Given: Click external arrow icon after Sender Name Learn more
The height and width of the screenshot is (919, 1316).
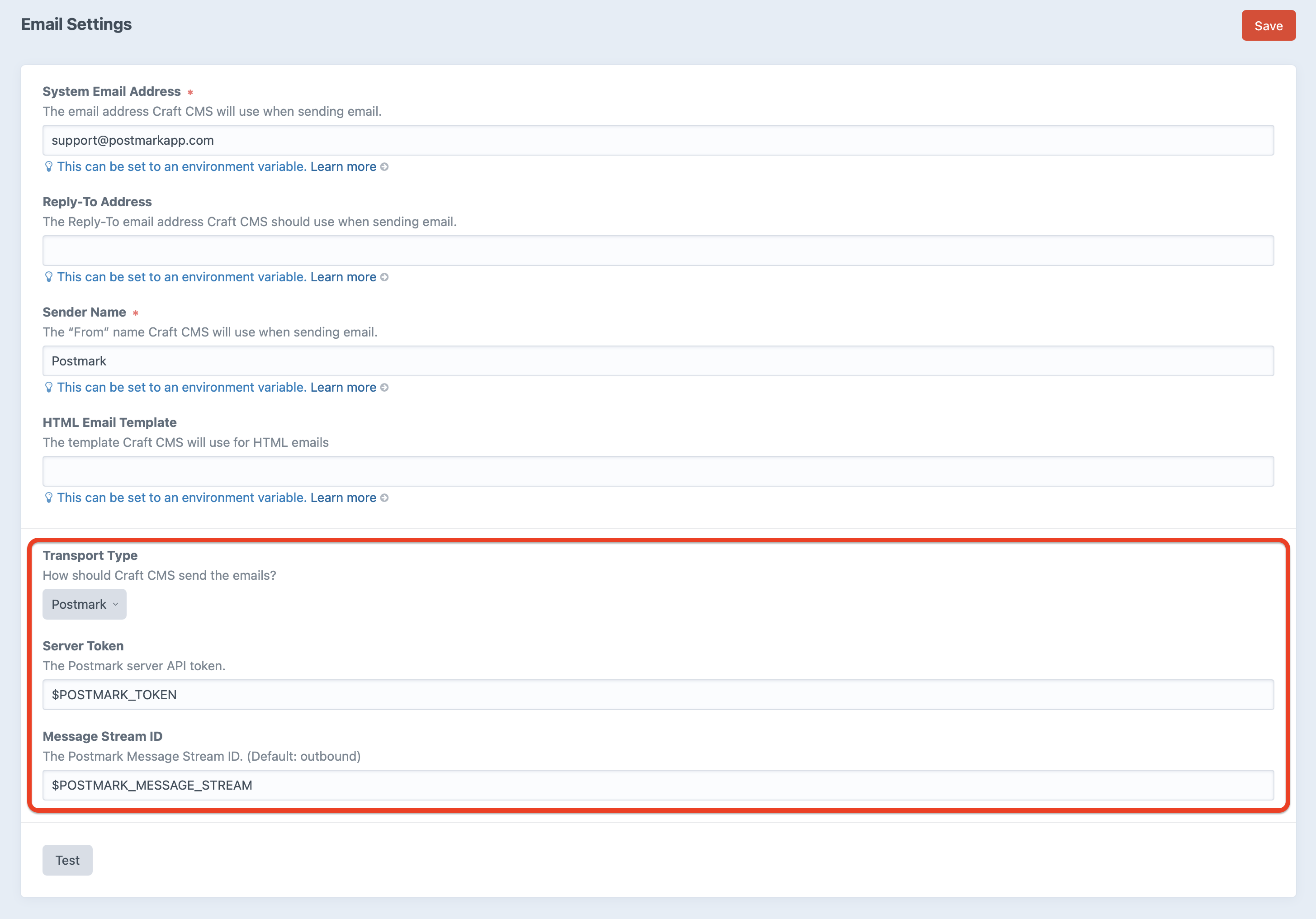Looking at the screenshot, I should tap(384, 388).
